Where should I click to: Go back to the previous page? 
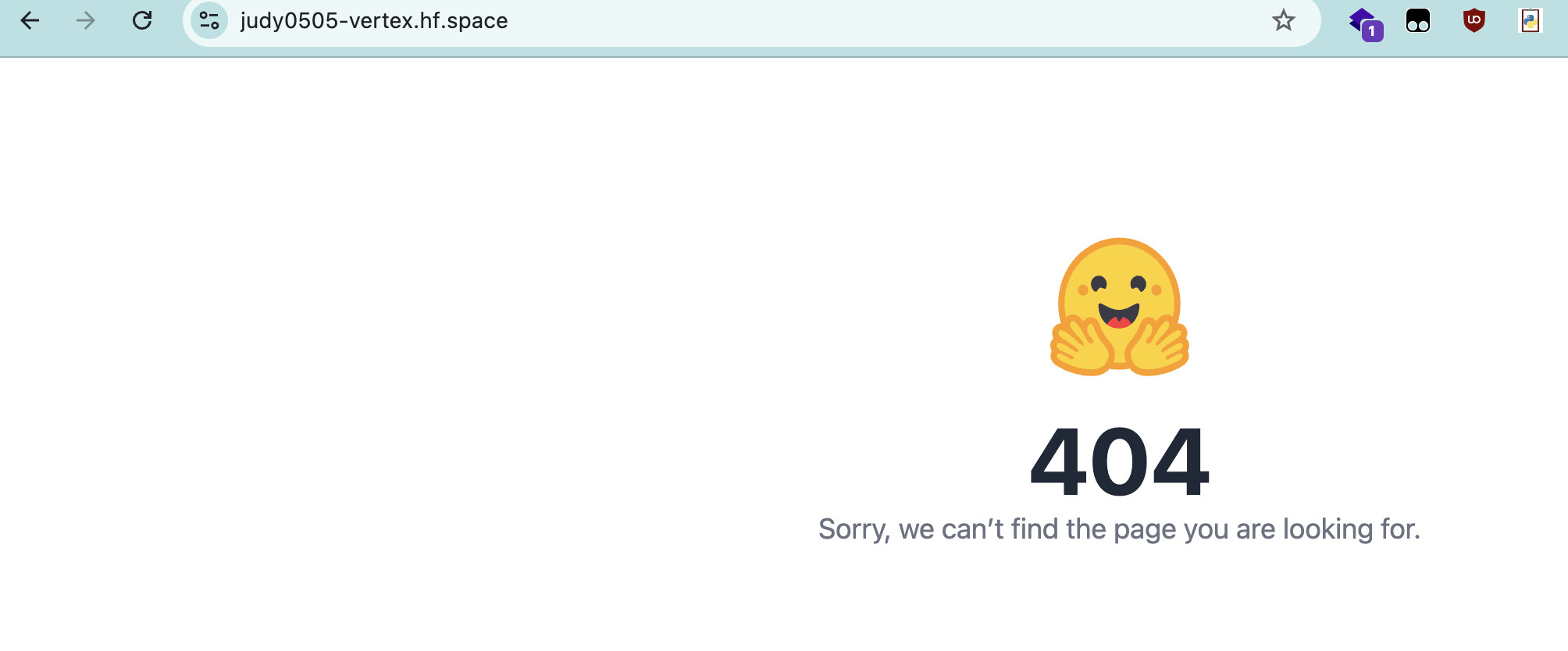[x=30, y=20]
